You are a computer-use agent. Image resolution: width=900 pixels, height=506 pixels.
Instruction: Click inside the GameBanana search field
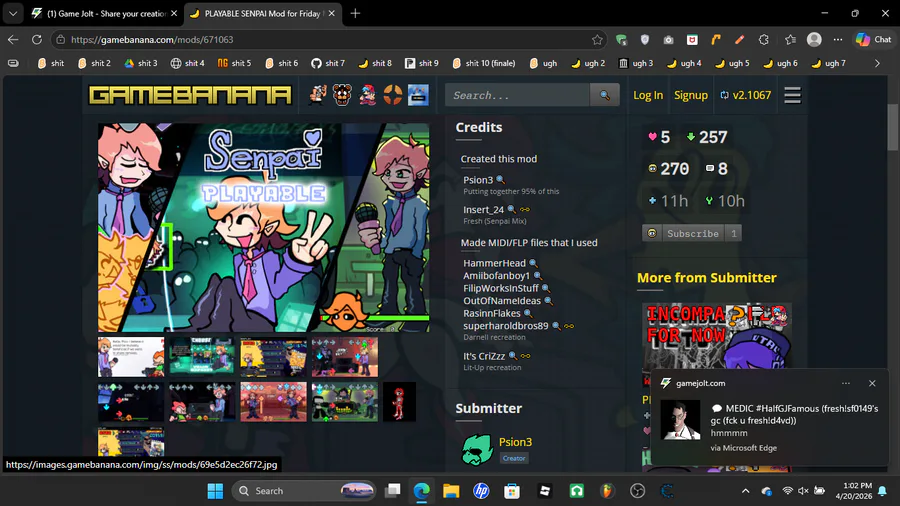tap(517, 95)
